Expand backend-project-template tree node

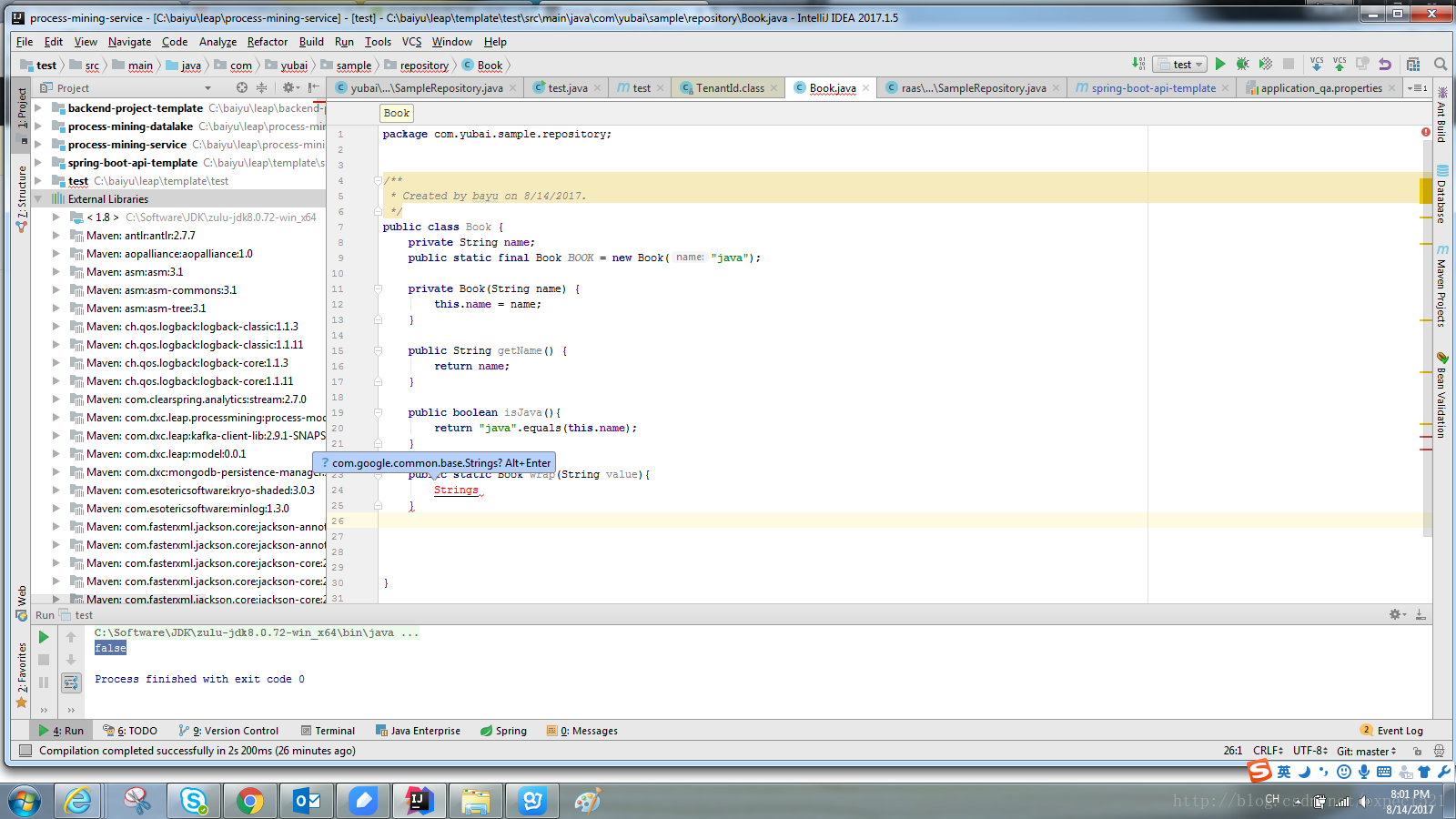click(38, 107)
